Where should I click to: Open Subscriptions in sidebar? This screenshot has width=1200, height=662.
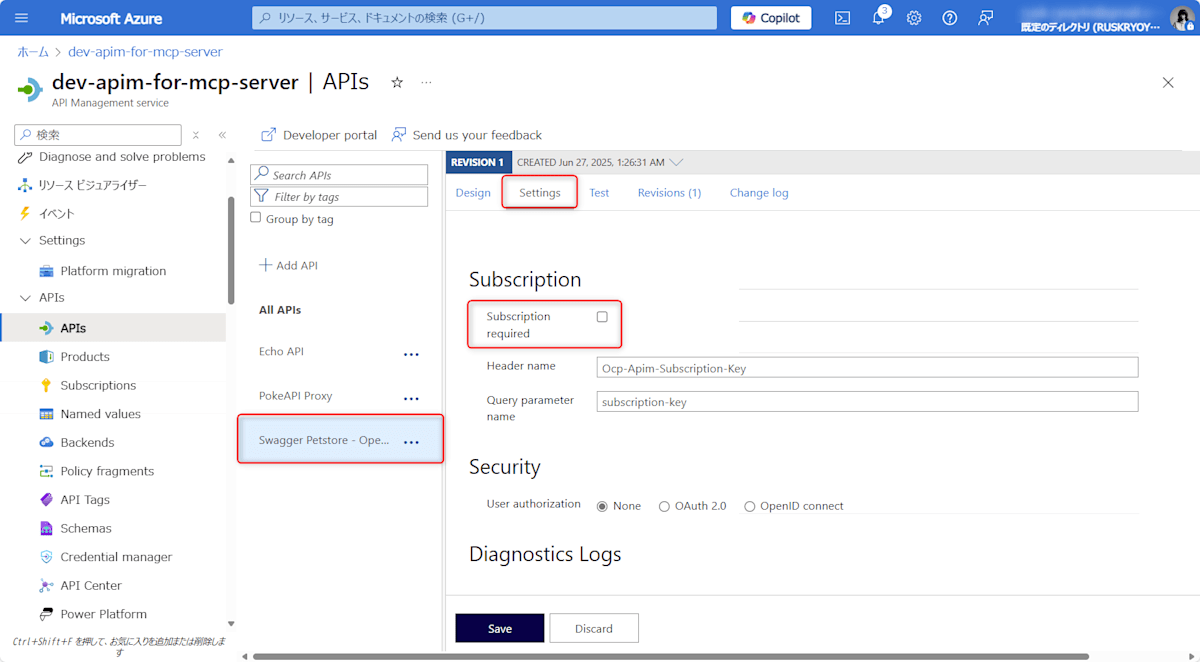pos(98,385)
